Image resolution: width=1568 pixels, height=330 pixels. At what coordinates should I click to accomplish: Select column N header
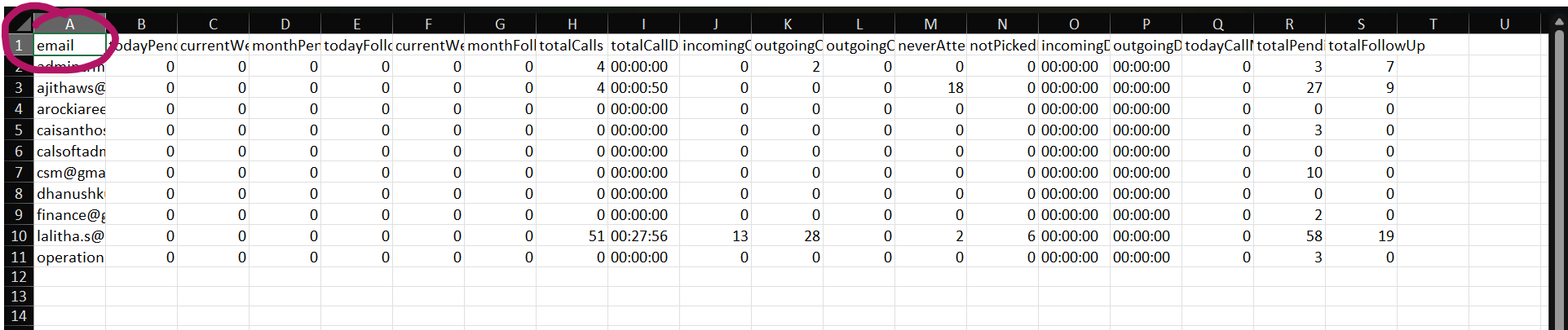(1002, 24)
